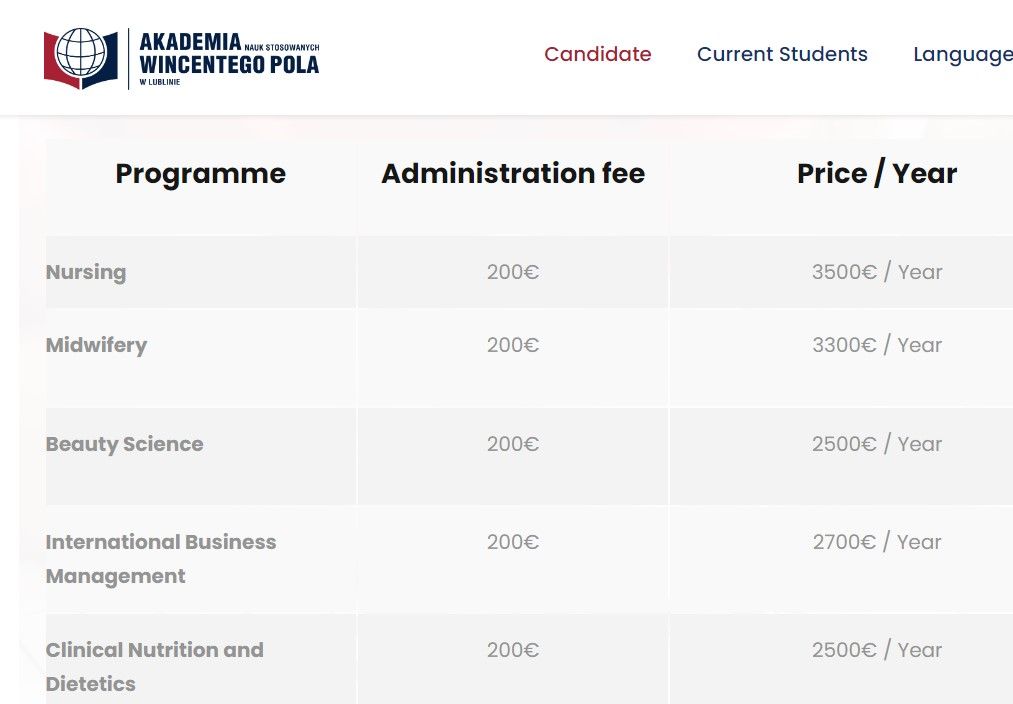1013x704 pixels.
Task: Click Beauty Science 200€ administration fee
Action: click(512, 444)
